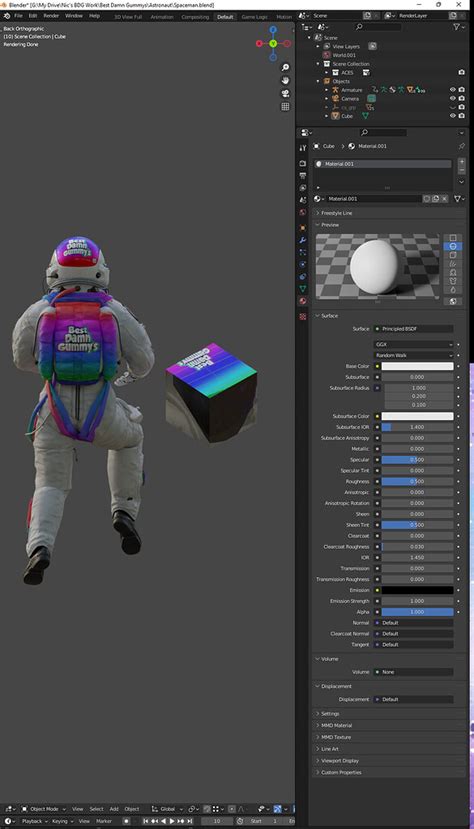Open the Modifiers wrench tab icon

pyautogui.click(x=303, y=240)
